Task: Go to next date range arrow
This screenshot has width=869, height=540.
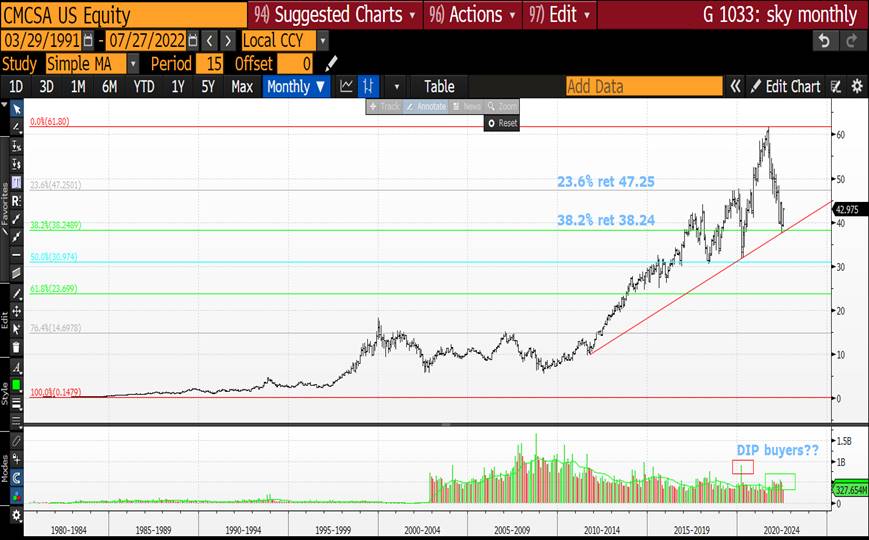Action: [x=228, y=40]
